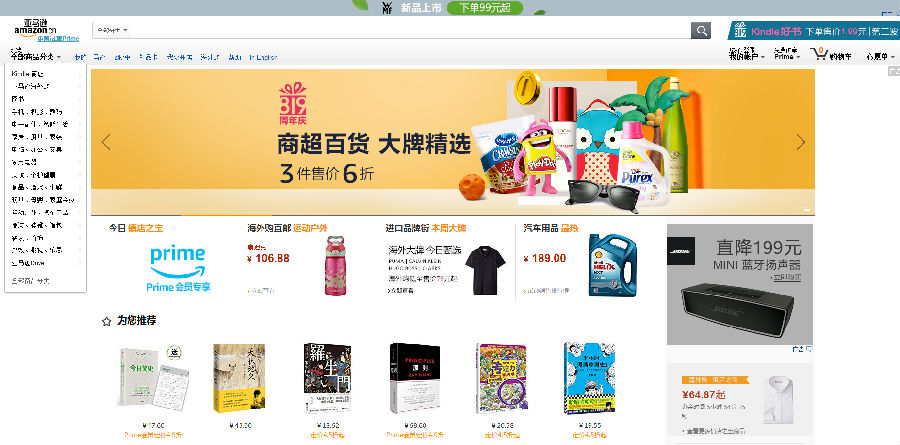
Task: Open the 罗生门 book cover
Action: (x=327, y=377)
